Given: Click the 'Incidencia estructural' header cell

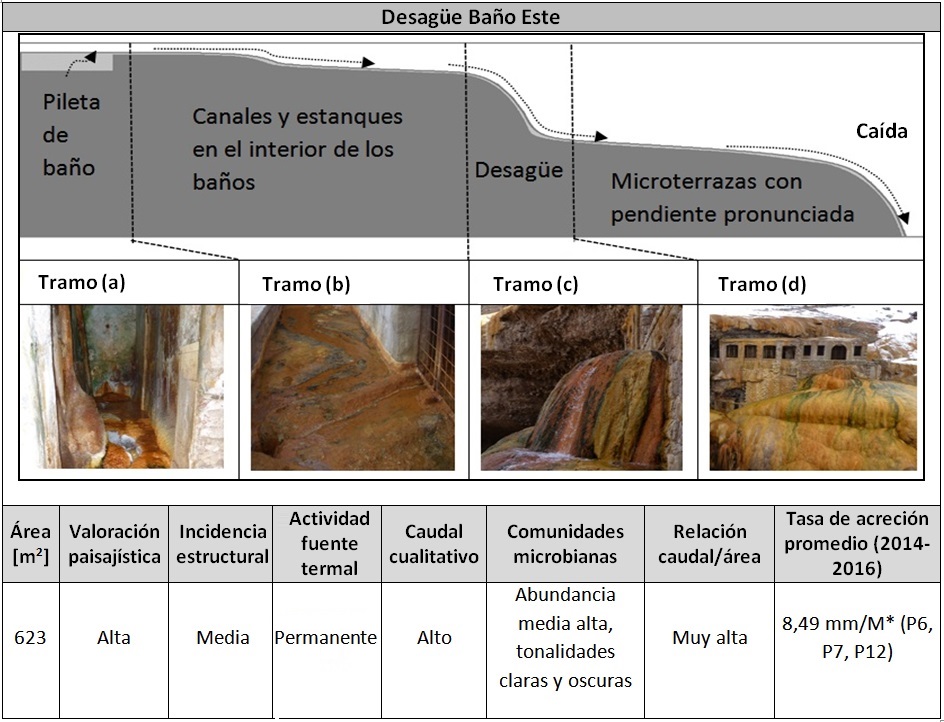Looking at the screenshot, I should pos(222,544).
